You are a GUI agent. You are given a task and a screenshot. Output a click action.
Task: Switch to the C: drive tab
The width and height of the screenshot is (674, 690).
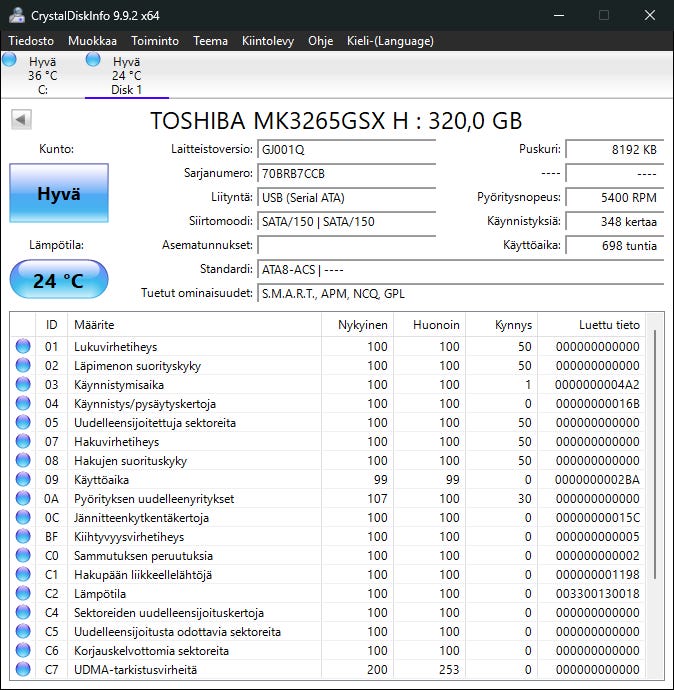tap(43, 75)
